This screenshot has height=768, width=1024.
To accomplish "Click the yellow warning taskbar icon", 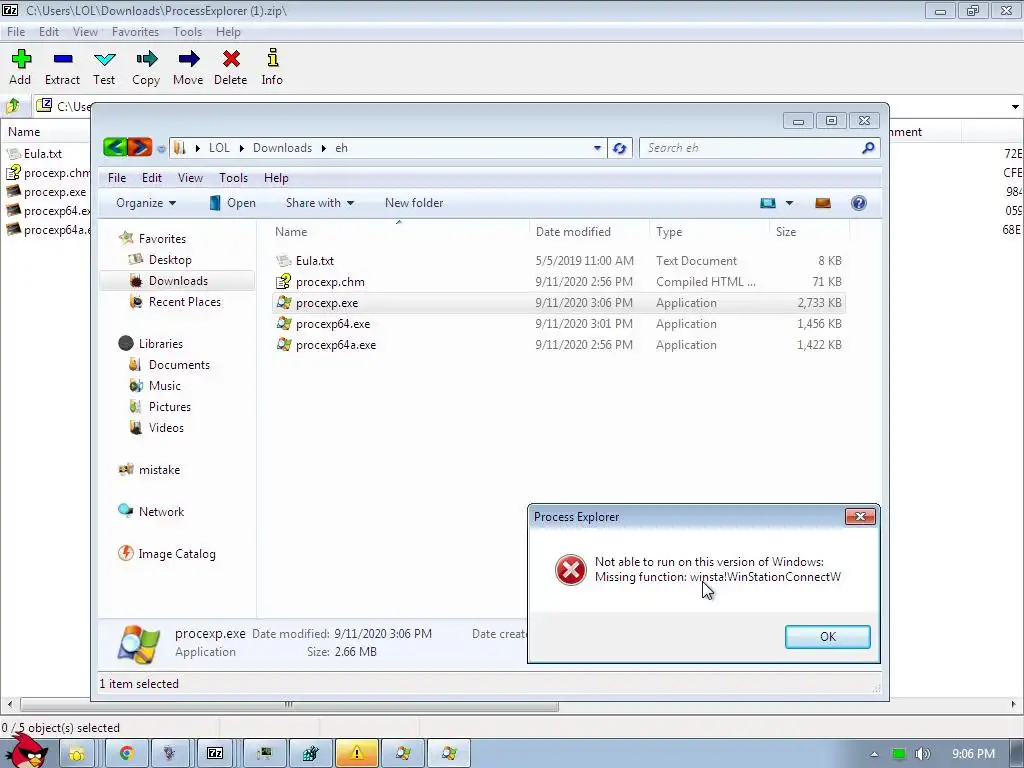I will [357, 754].
